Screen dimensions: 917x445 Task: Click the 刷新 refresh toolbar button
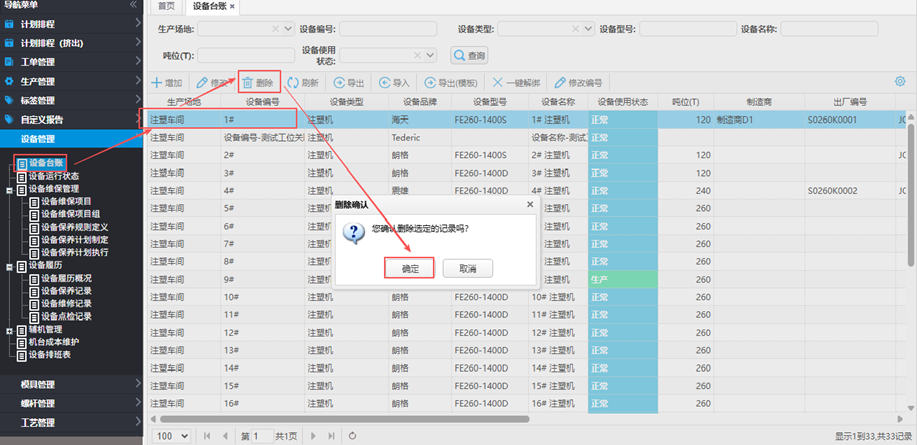(303, 83)
